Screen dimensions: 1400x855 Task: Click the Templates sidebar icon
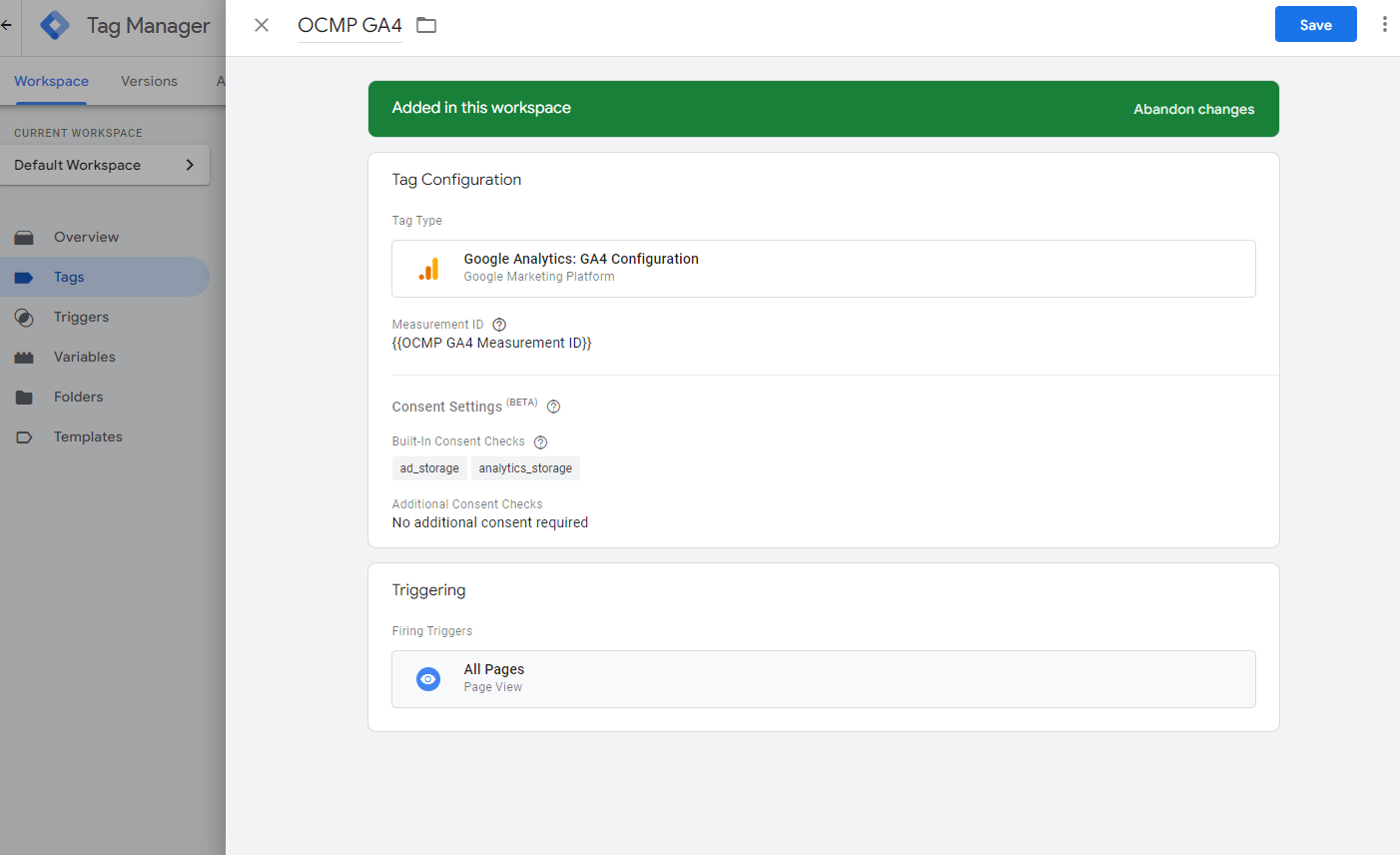tap(24, 437)
